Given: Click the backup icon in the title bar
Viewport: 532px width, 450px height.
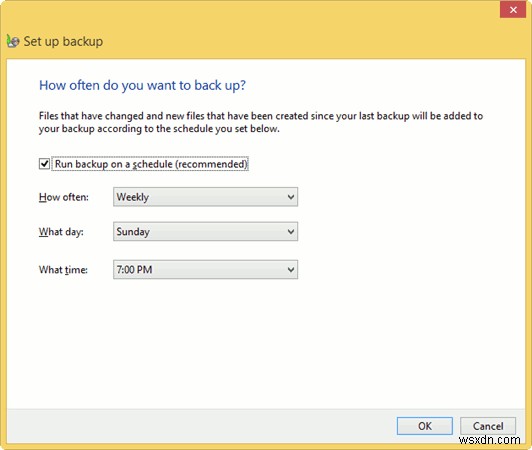Looking at the screenshot, I should 13,41.
